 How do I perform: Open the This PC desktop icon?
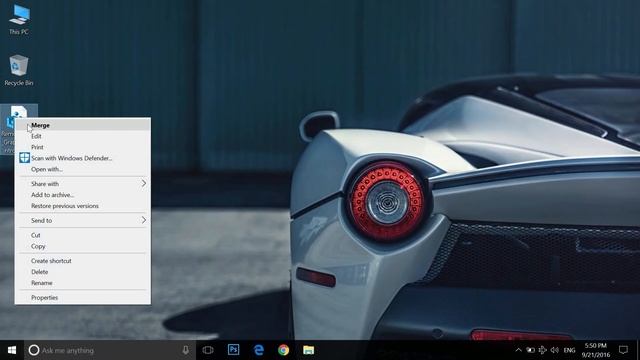[19, 20]
